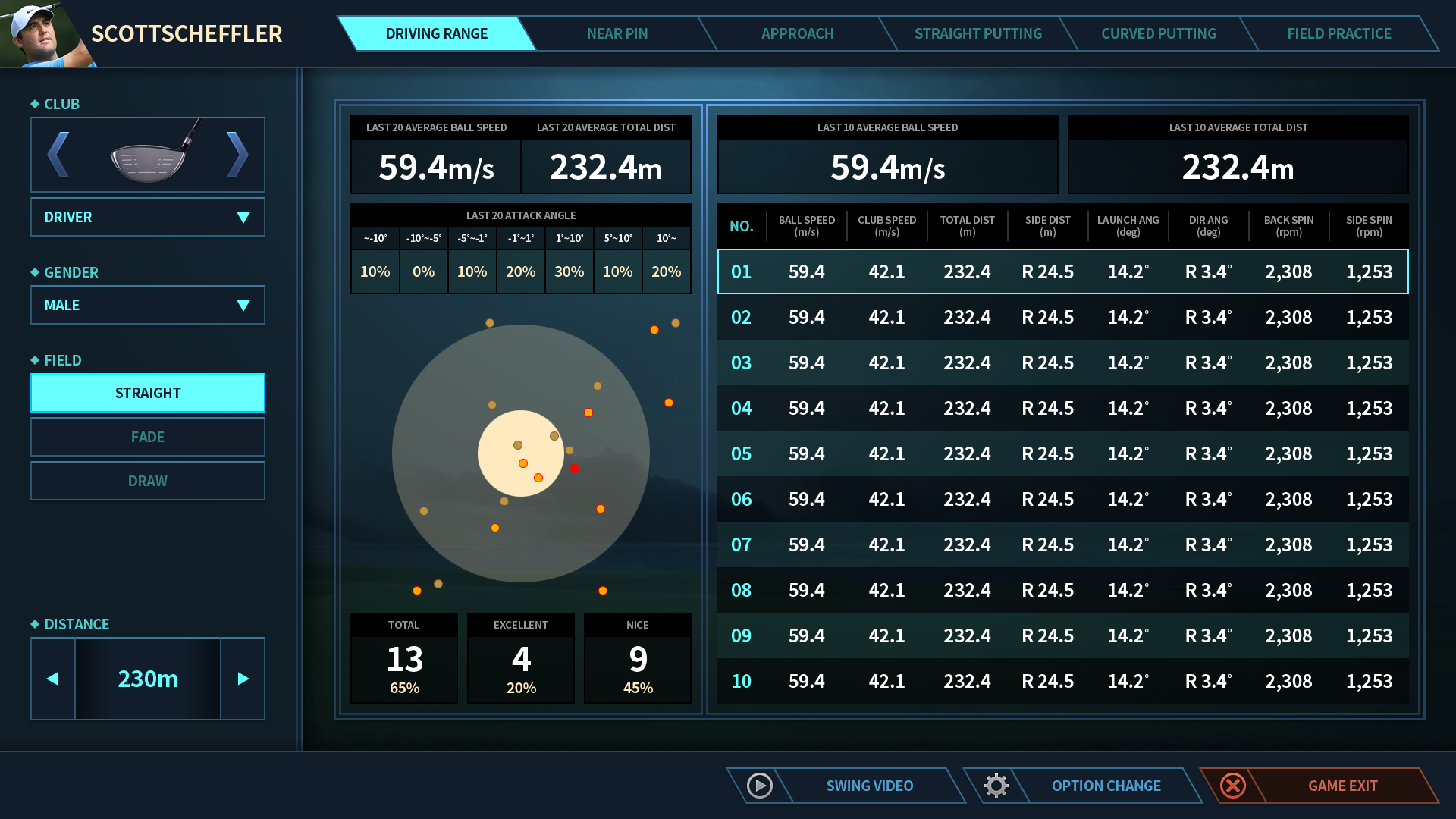1456x819 pixels.
Task: Switch to the CURVED PUTTING tab
Action: click(1158, 33)
